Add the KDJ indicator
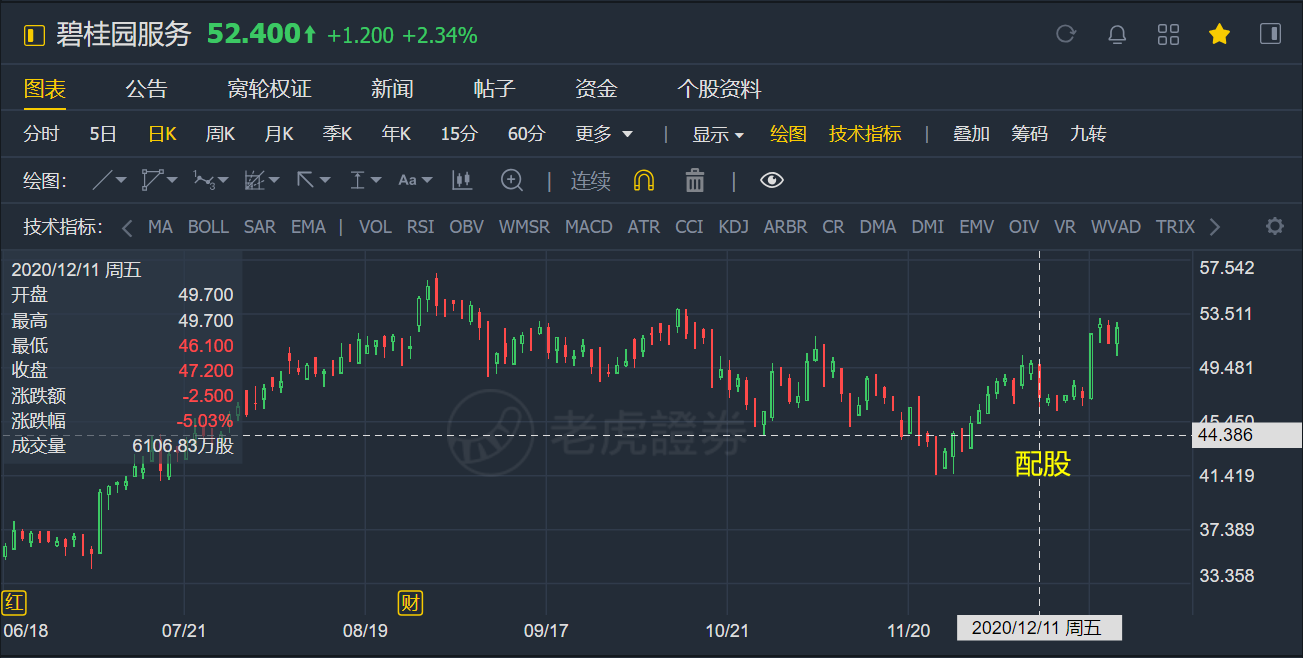The height and width of the screenshot is (658, 1303). pyautogui.click(x=734, y=227)
